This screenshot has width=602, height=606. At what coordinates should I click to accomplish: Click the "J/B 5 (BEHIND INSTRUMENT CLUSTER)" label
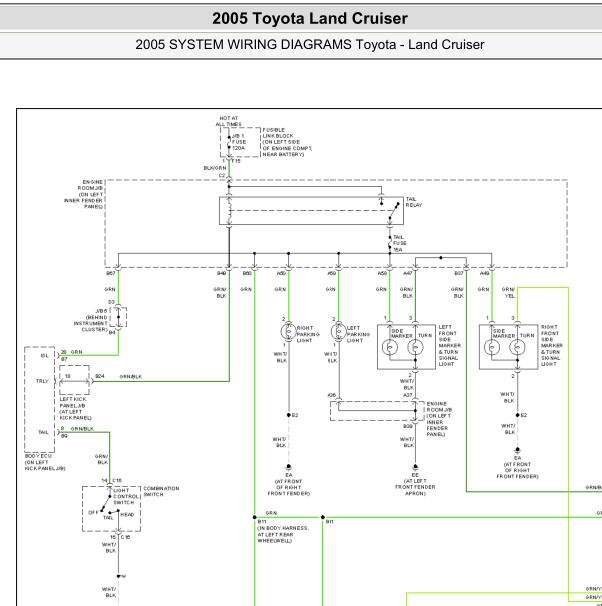pyautogui.click(x=91, y=320)
